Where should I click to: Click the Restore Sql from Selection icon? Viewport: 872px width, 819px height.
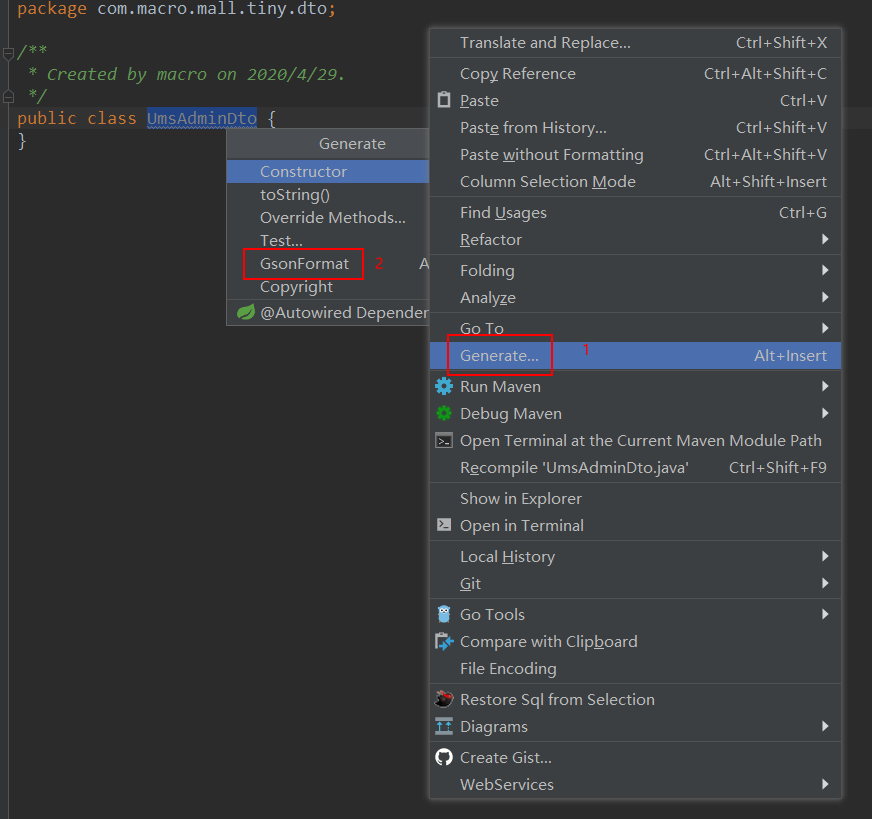(x=444, y=700)
